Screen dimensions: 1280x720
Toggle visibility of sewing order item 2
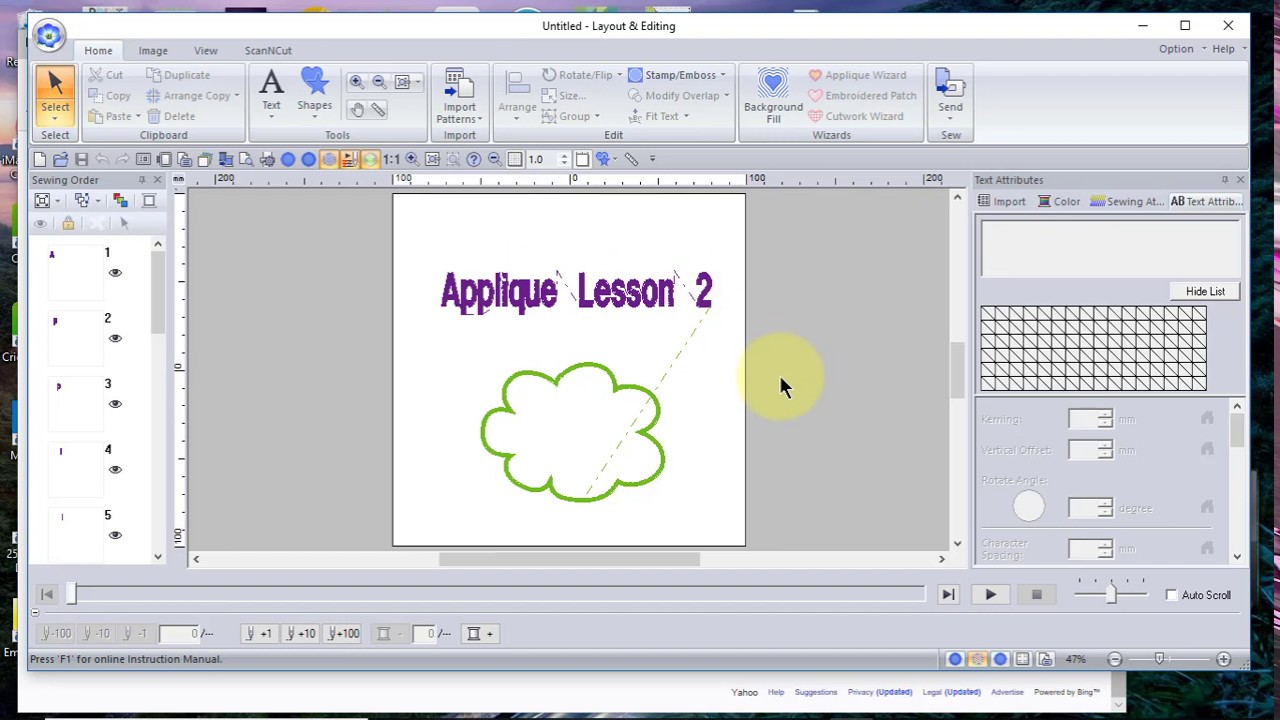coord(115,339)
